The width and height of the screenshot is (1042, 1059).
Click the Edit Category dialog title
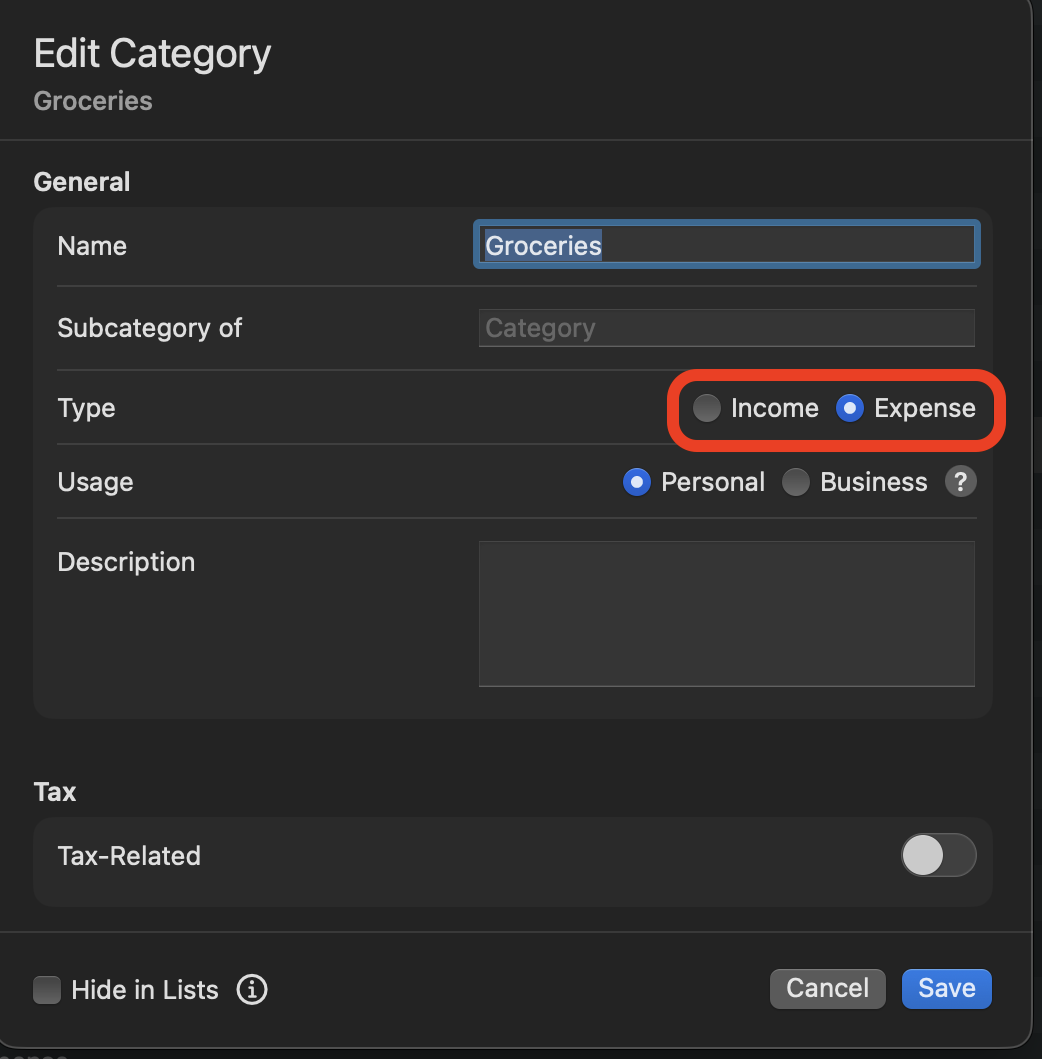click(x=152, y=53)
